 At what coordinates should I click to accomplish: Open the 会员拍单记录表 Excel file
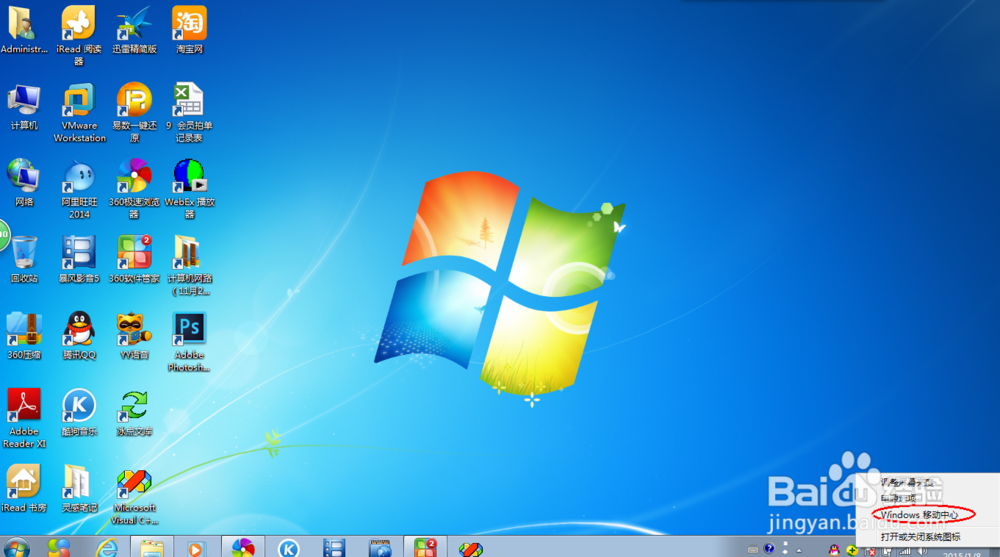point(189,112)
